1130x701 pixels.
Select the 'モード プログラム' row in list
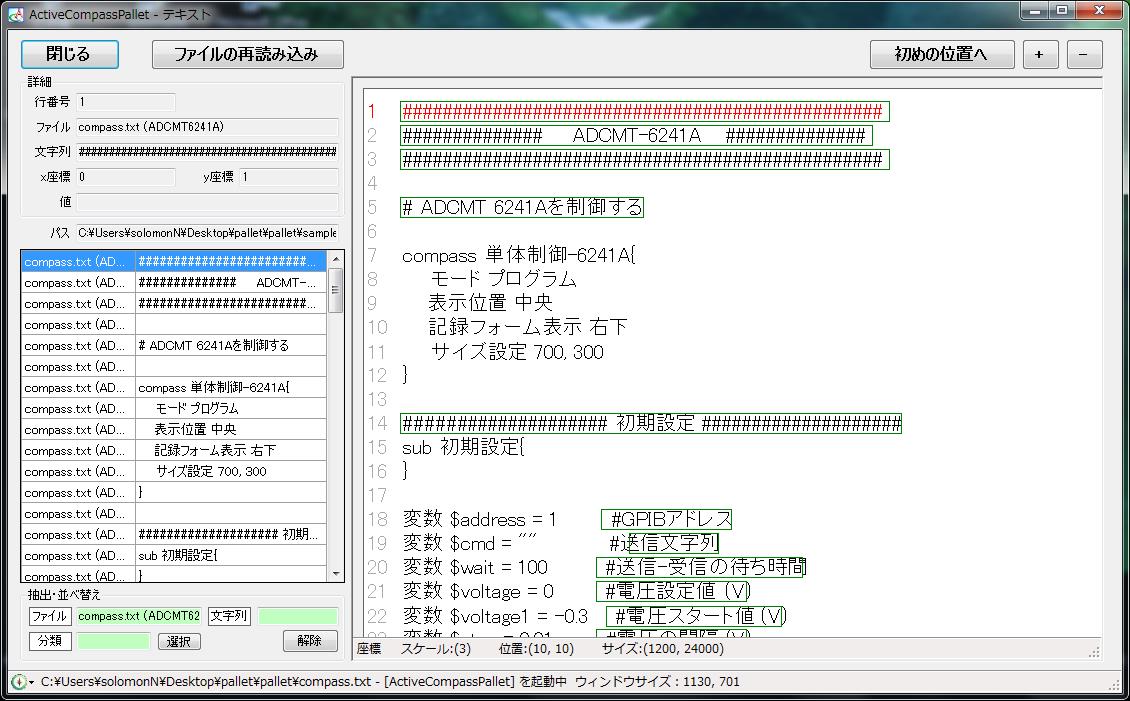pos(230,408)
